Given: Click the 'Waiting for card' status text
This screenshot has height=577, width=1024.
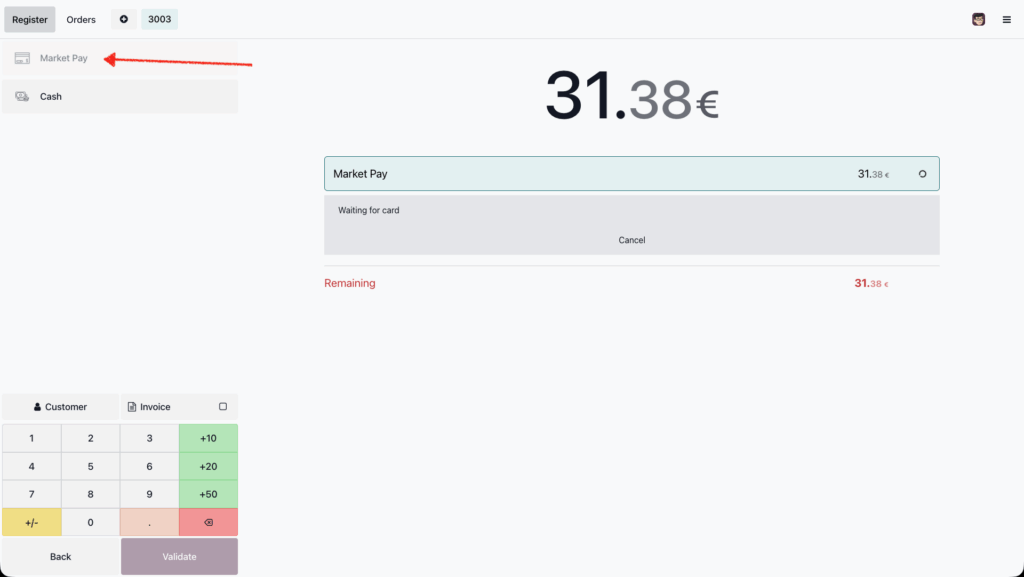Looking at the screenshot, I should [369, 210].
